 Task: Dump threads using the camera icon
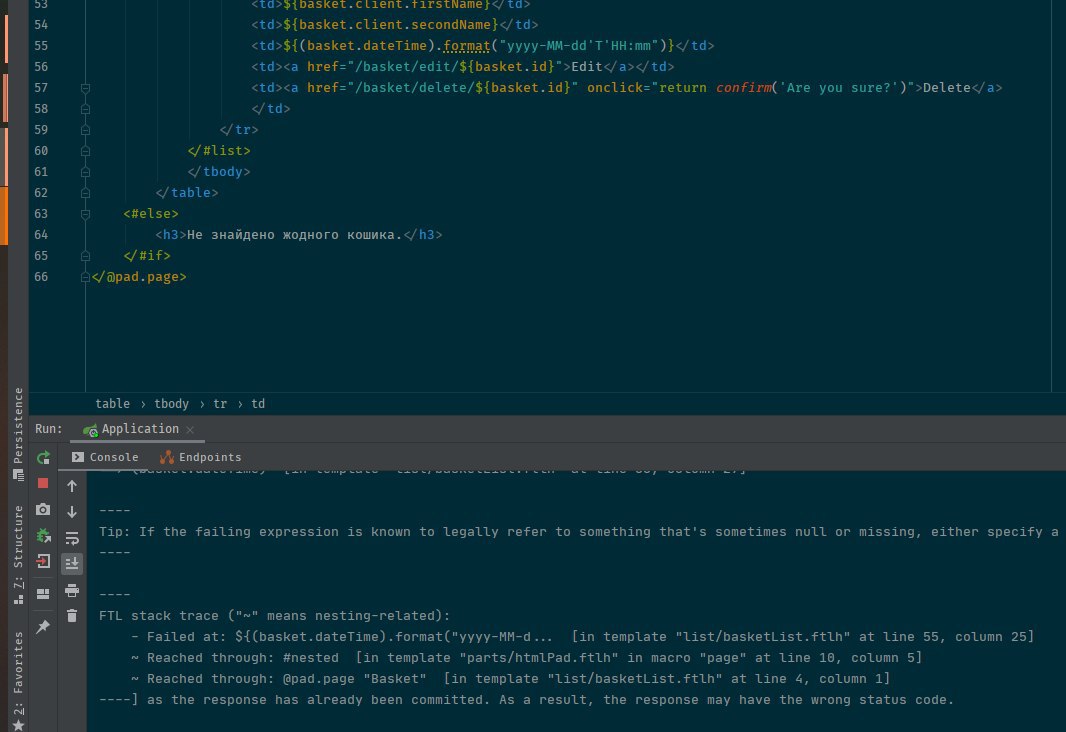43,509
